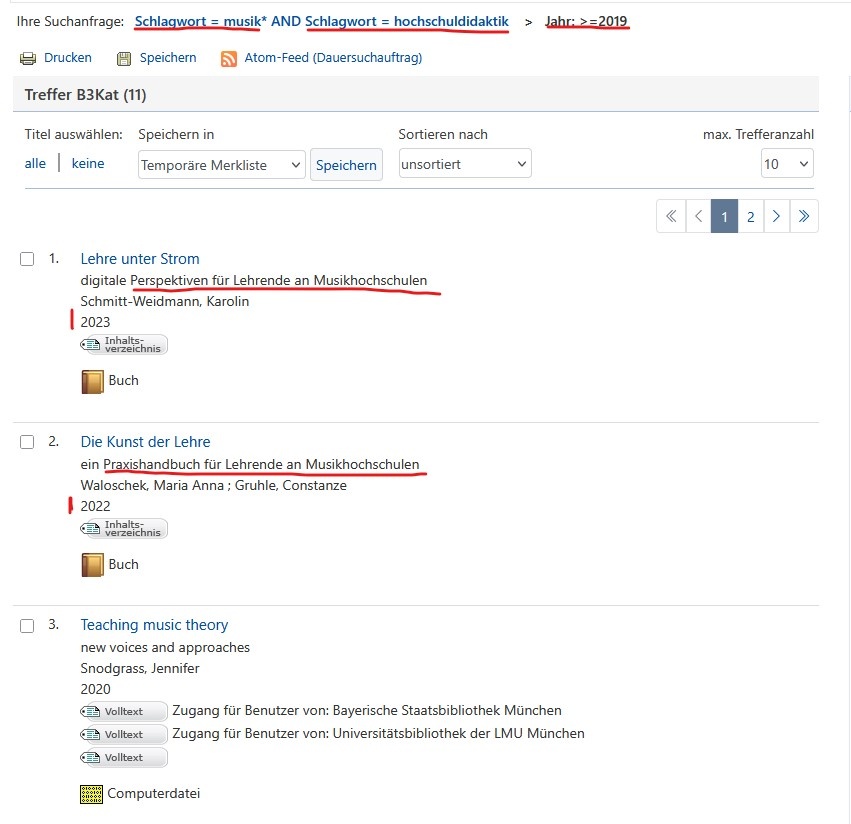Tick checkbox for result 2 Die Kunst der Lehre

pyautogui.click(x=28, y=442)
